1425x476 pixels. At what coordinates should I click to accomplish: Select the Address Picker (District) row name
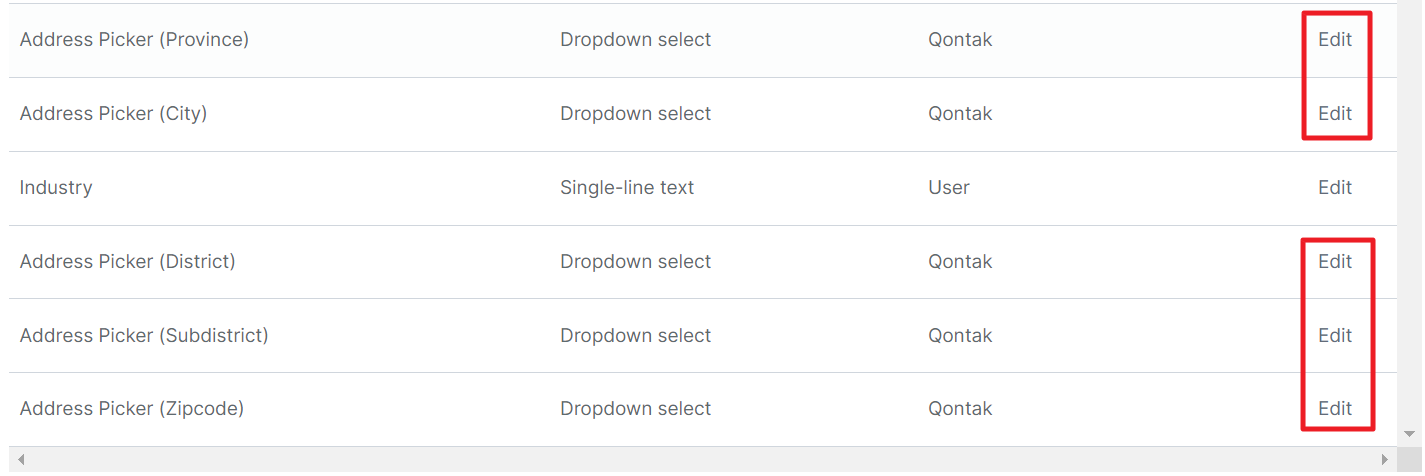pos(128,262)
